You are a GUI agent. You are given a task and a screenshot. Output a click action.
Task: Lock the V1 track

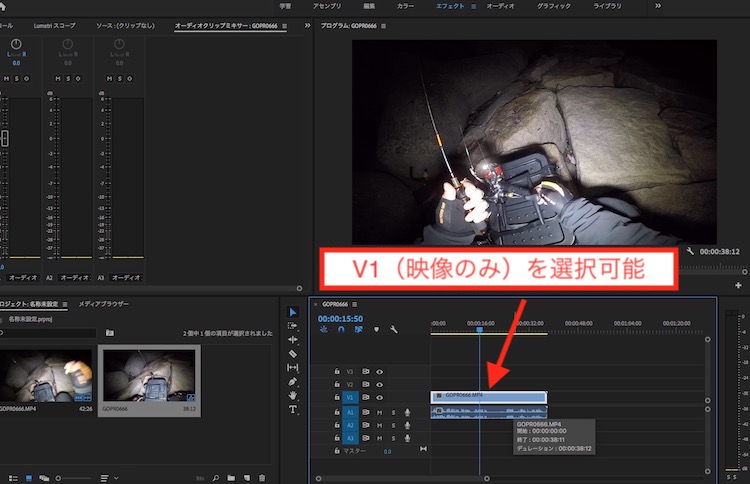pyautogui.click(x=337, y=397)
